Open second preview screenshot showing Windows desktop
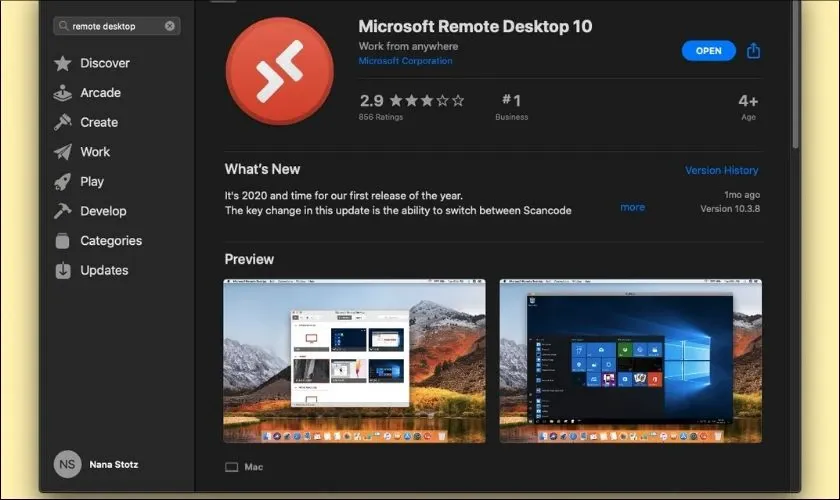The width and height of the screenshot is (840, 500). click(x=631, y=361)
